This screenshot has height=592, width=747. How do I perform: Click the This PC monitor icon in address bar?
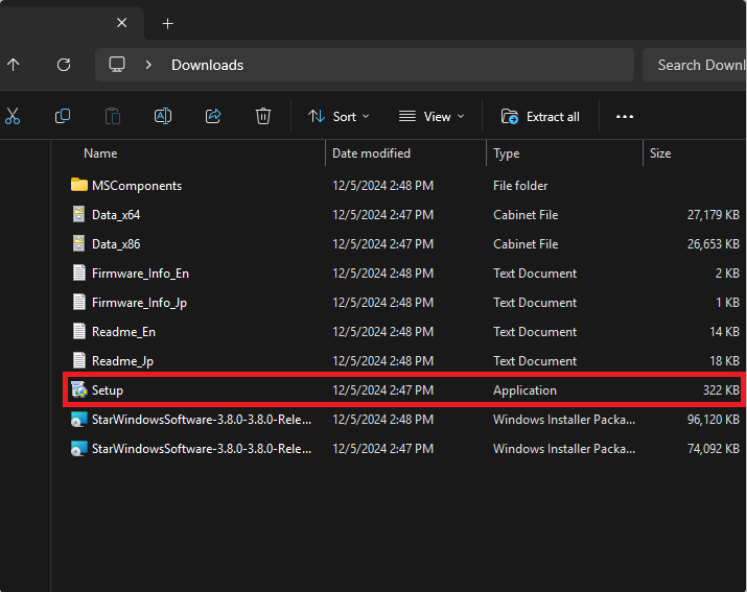click(x=117, y=64)
